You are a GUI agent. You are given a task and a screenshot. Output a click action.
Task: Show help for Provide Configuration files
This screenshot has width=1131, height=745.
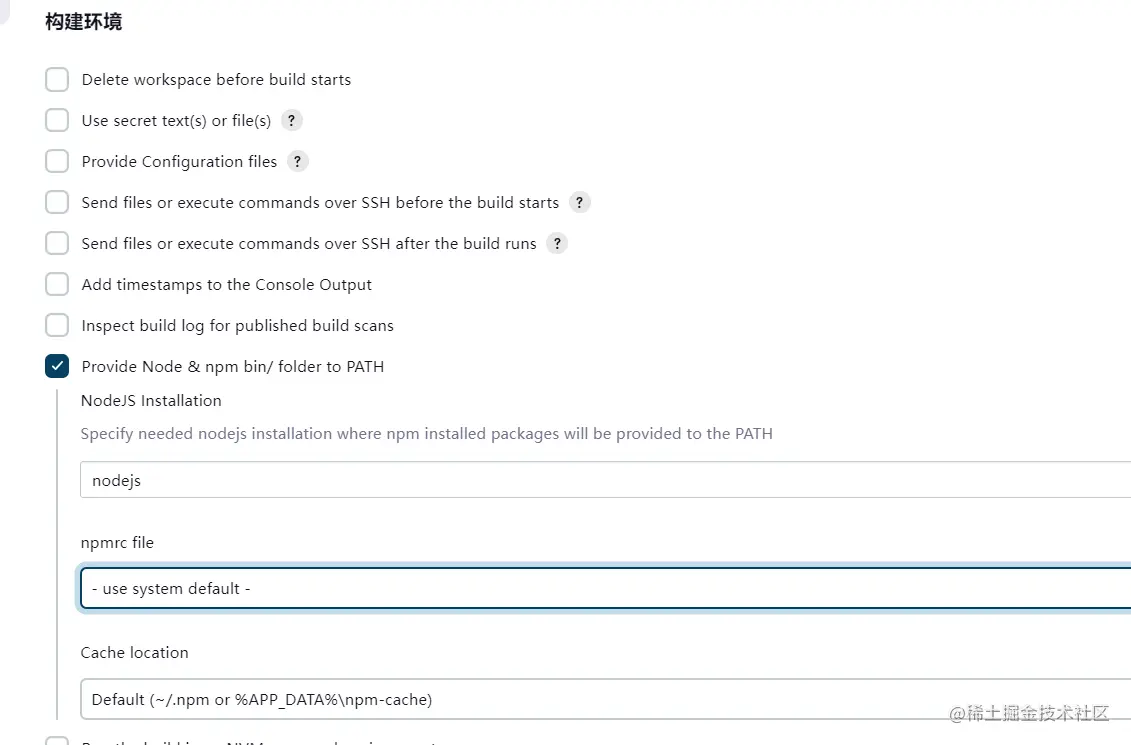[x=297, y=162]
